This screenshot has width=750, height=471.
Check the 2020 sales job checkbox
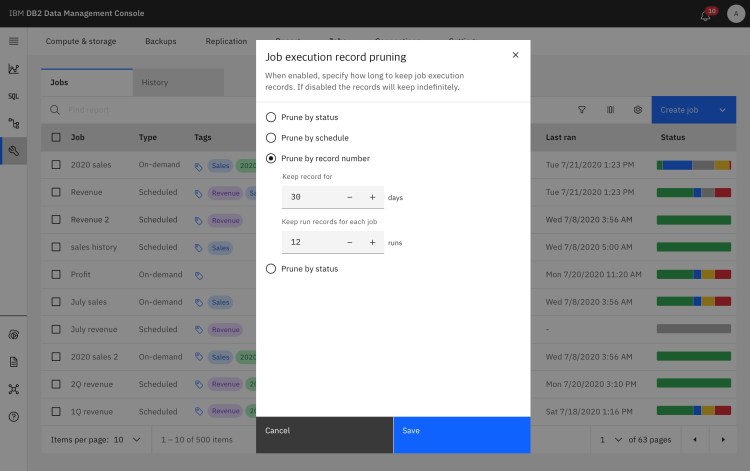(x=56, y=165)
